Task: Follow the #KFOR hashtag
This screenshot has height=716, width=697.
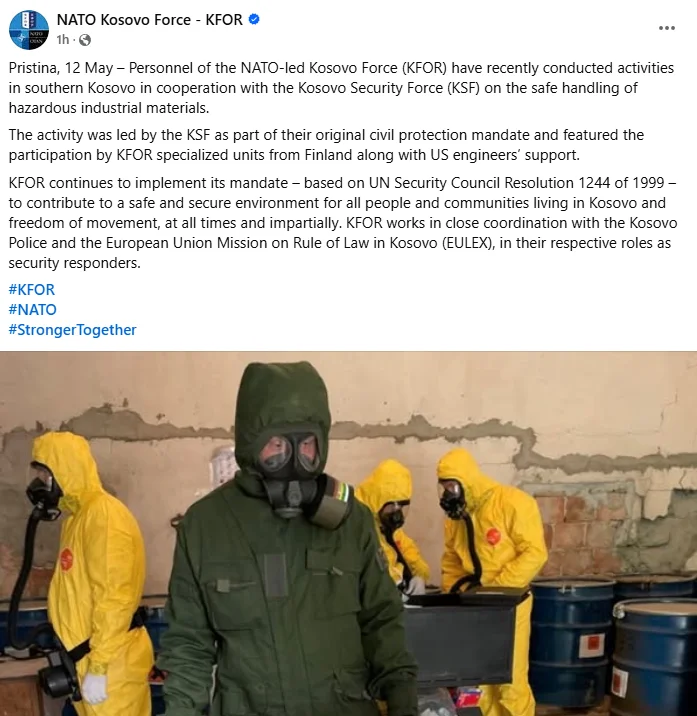Action: pos(32,290)
